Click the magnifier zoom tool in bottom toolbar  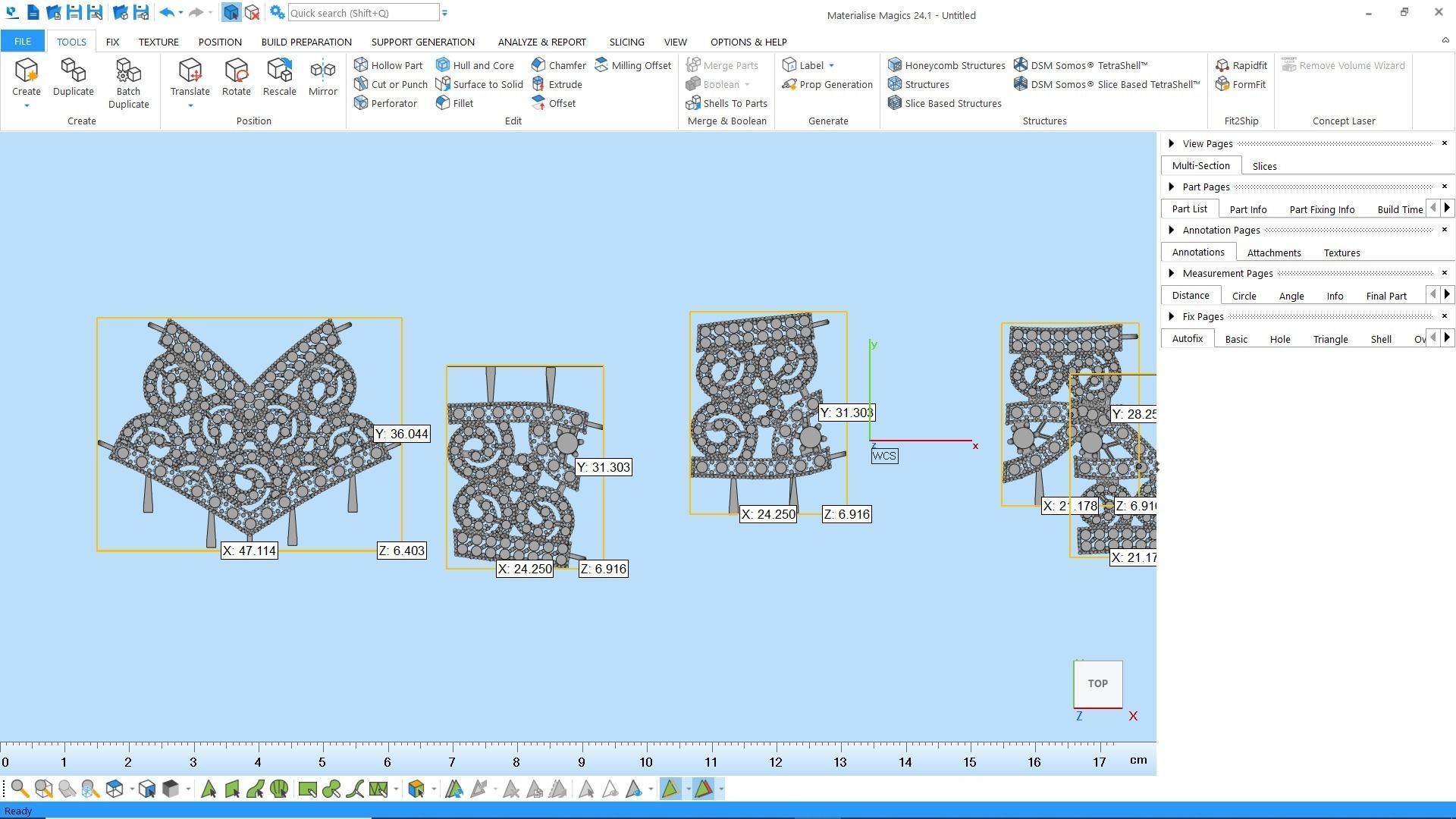20,789
